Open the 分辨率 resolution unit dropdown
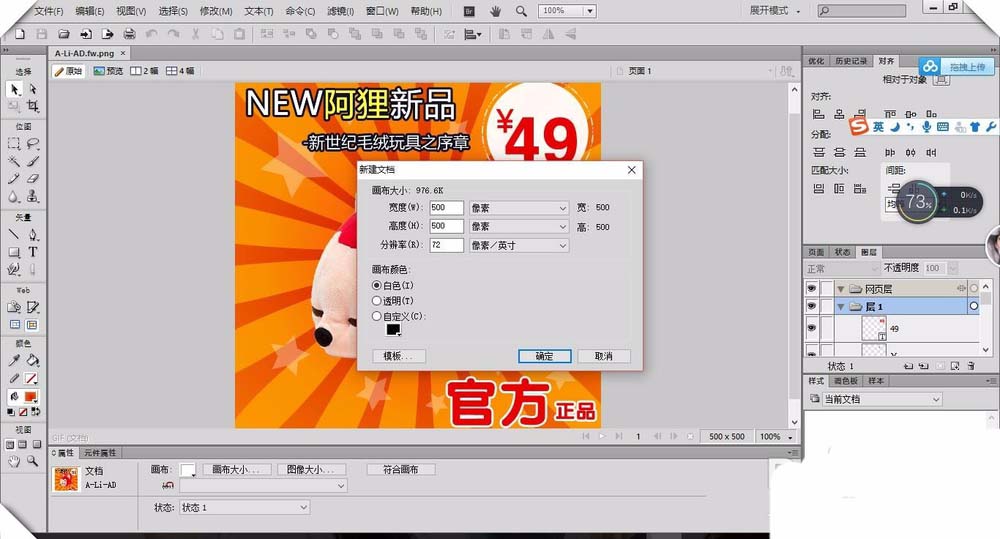This screenshot has height=539, width=1000. pyautogui.click(x=518, y=245)
